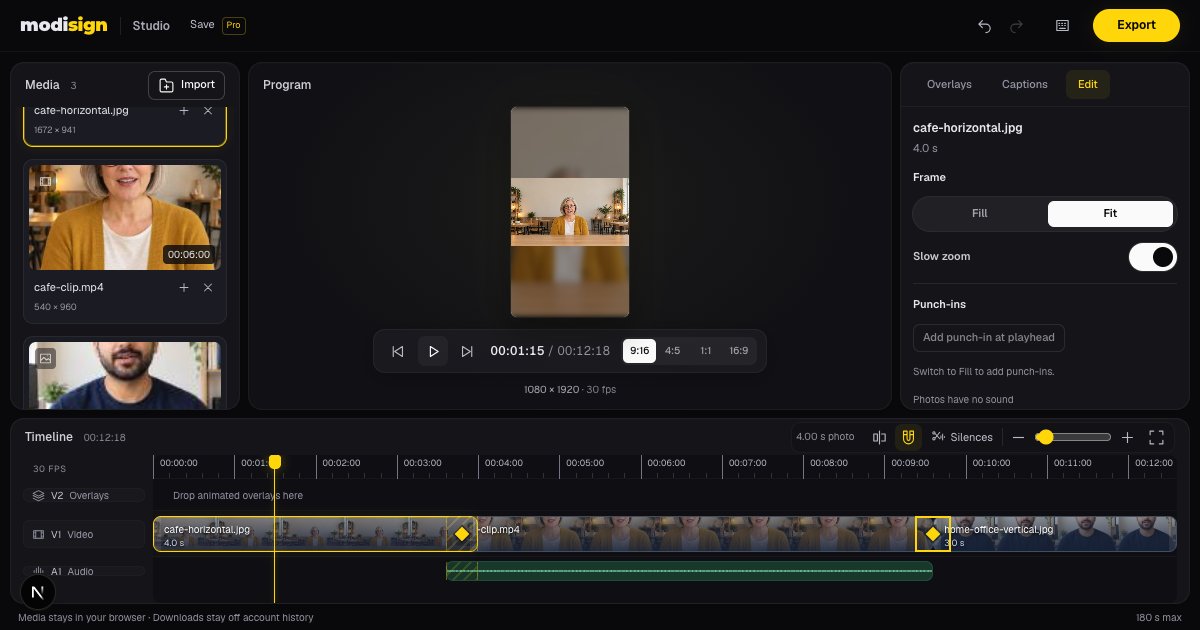The image size is (1200, 630).
Task: Click the film icon beside V1
Action: point(38,535)
